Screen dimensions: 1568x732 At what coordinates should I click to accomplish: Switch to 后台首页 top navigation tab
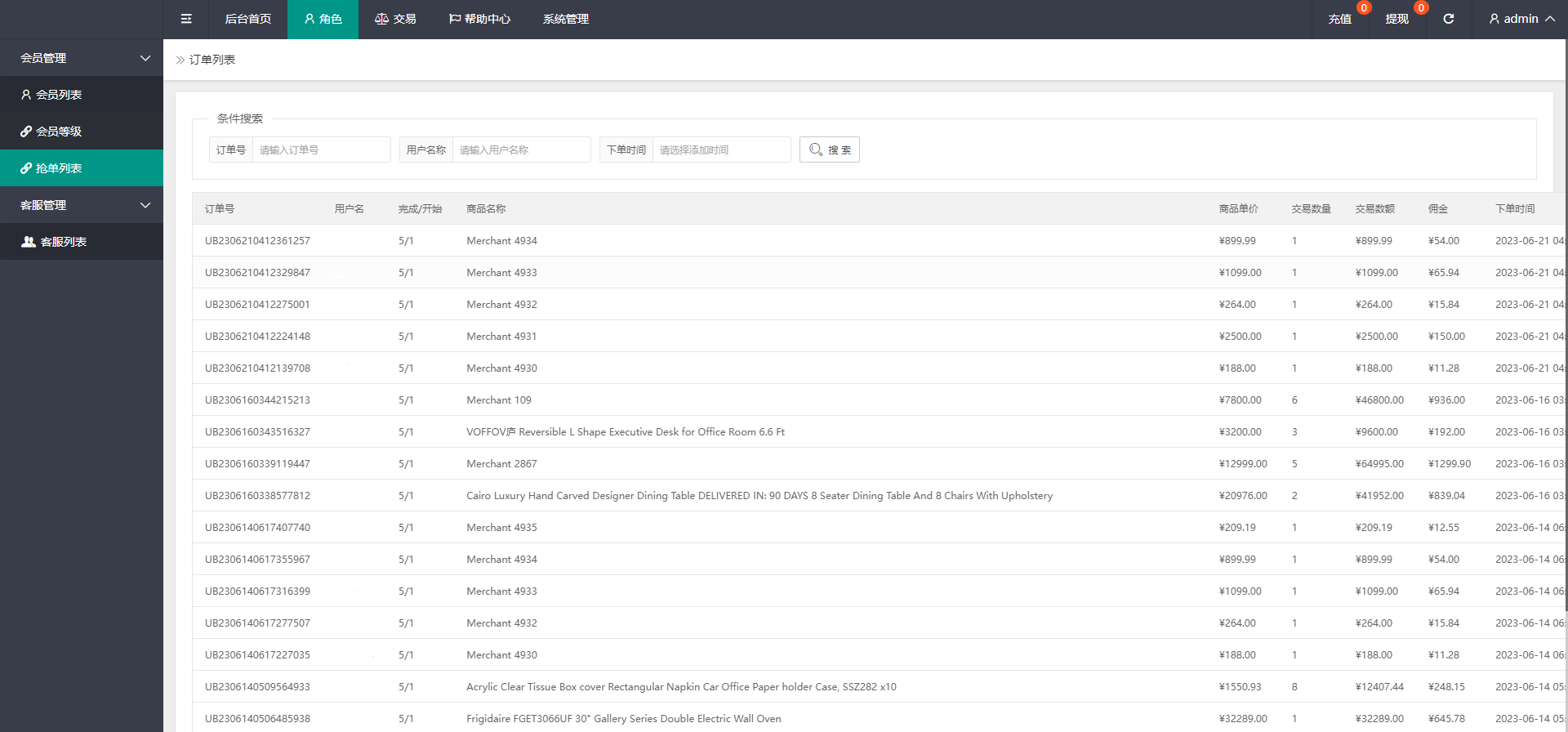coord(247,19)
